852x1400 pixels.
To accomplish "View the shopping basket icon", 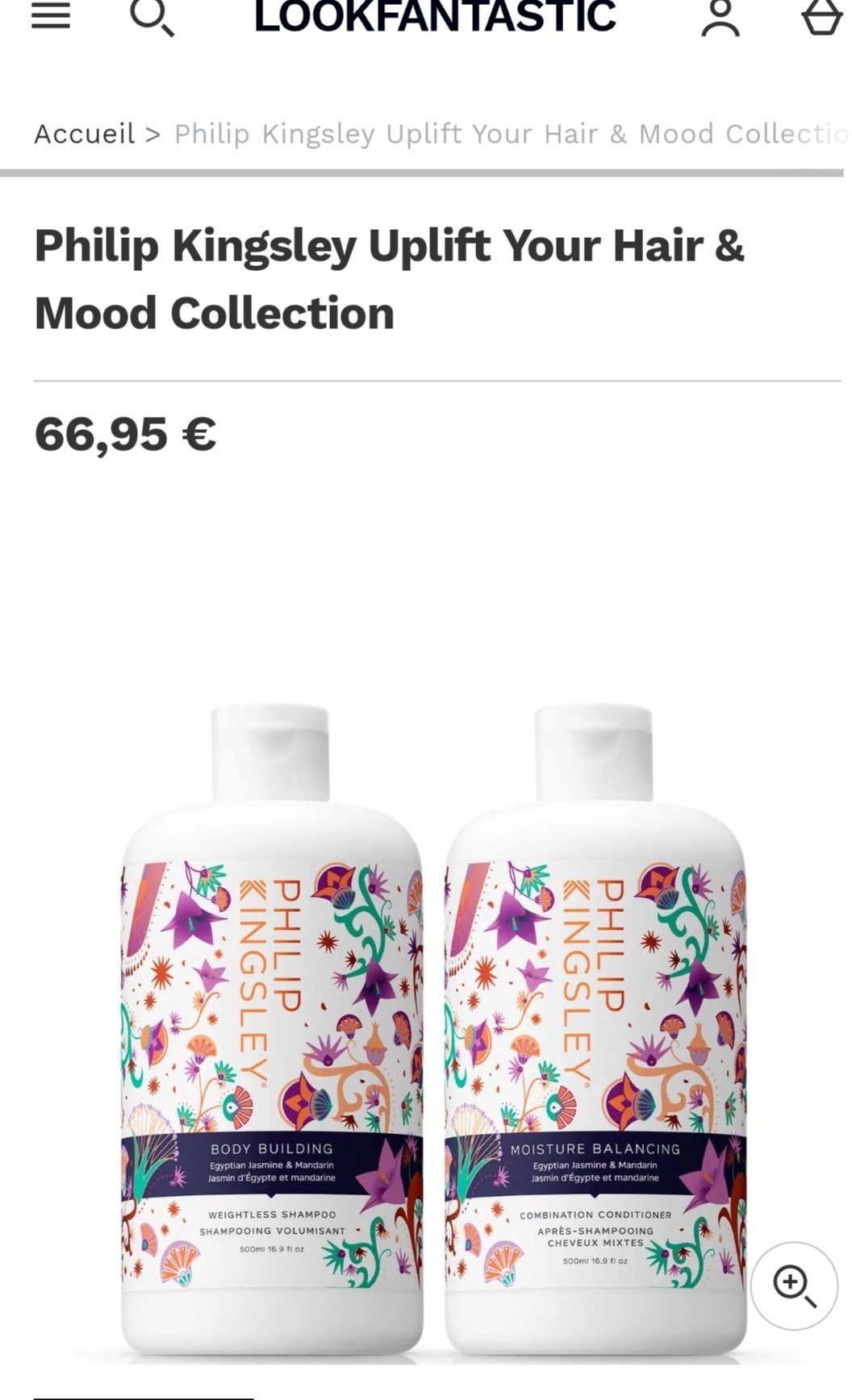I will [x=823, y=17].
